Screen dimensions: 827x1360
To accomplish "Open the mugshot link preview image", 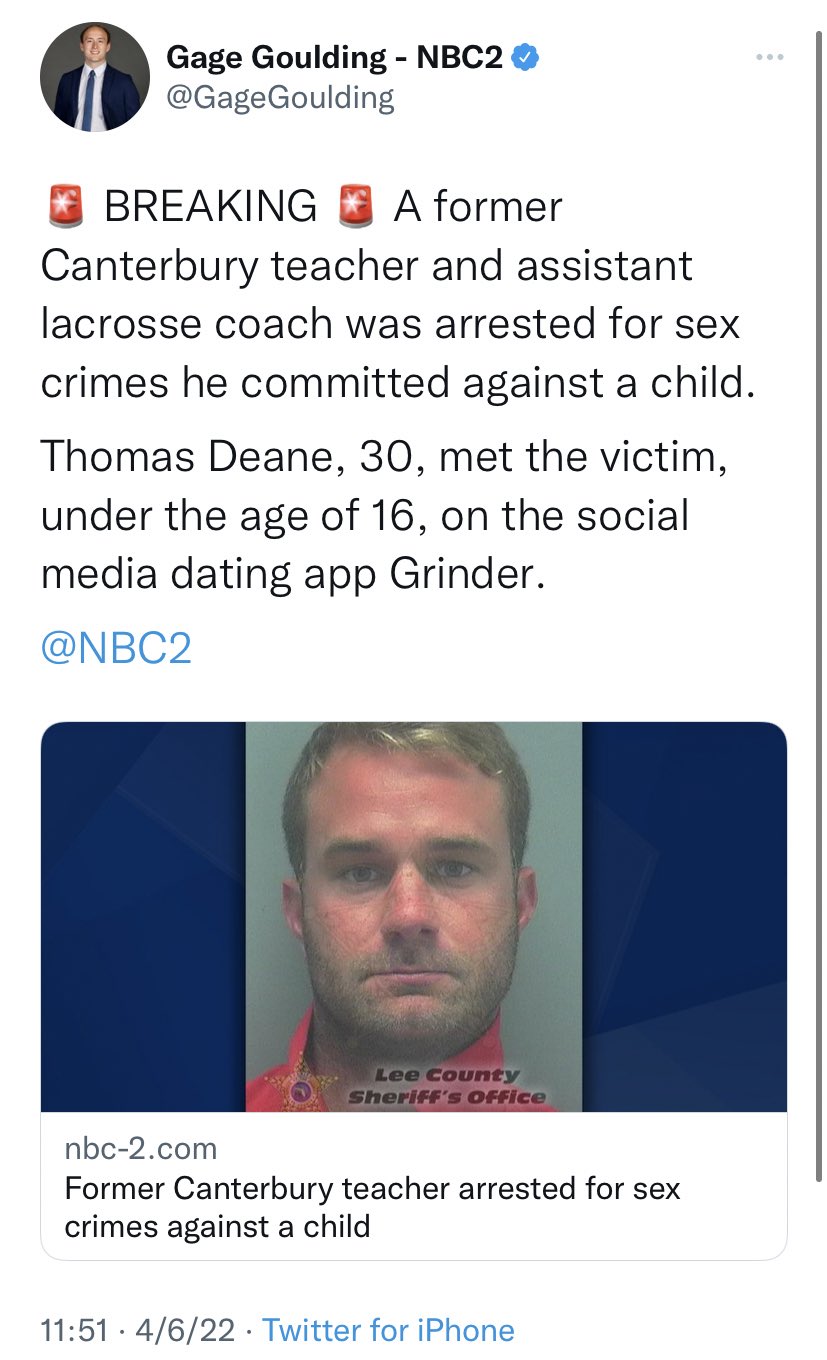I will 413,915.
